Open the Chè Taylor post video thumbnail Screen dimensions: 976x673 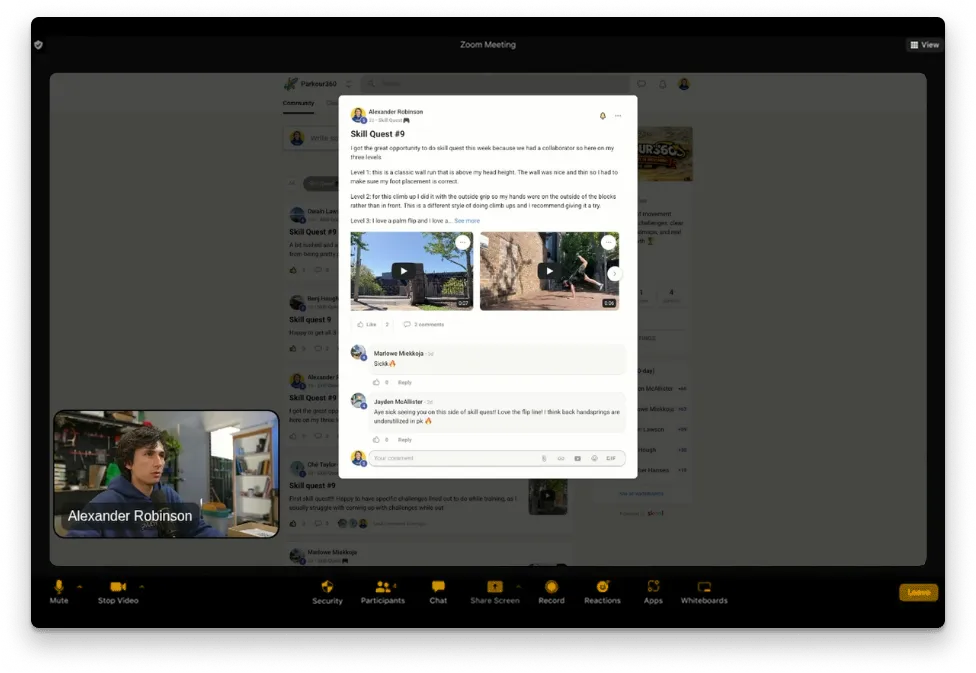coord(548,496)
